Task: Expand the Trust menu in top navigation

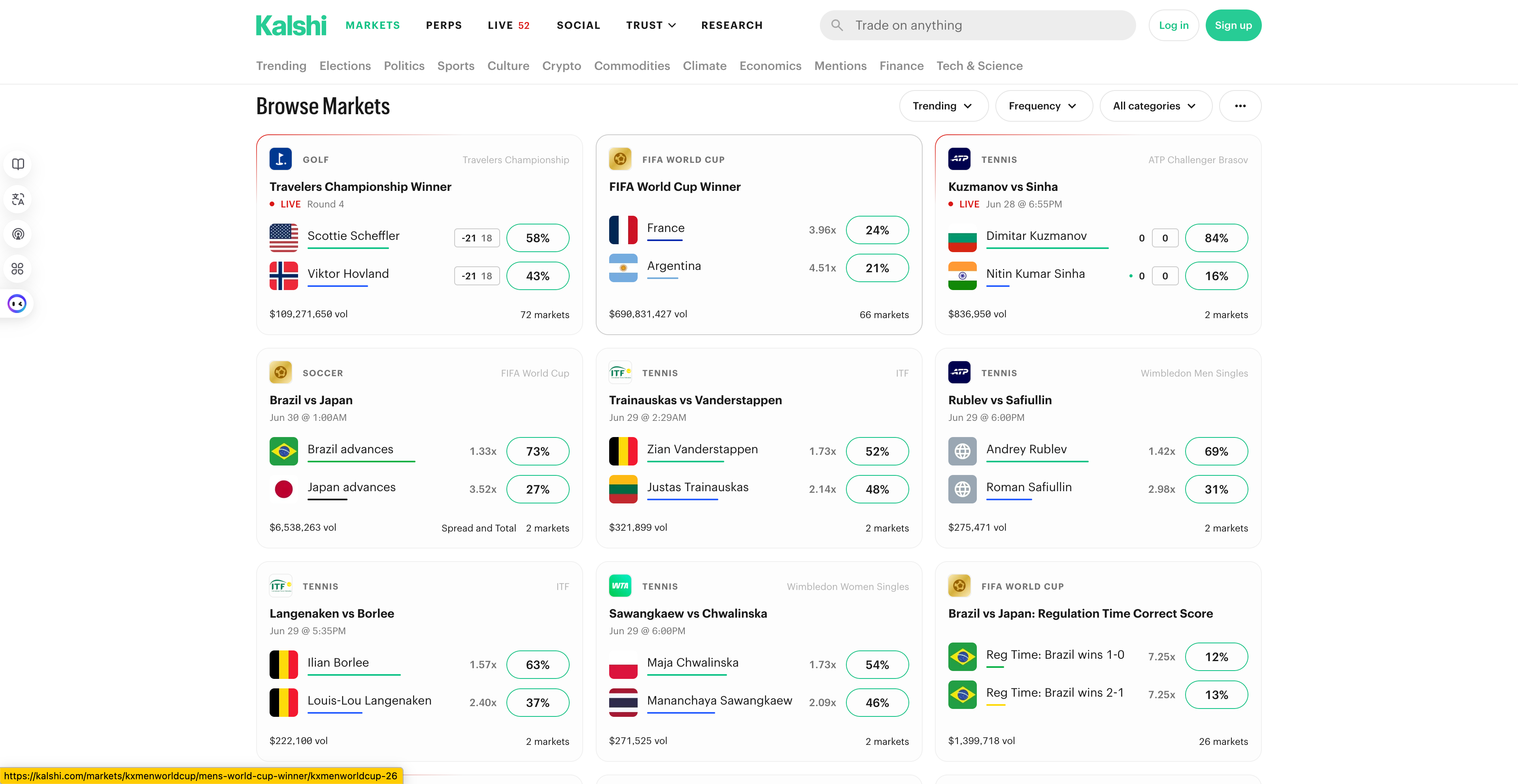Action: (651, 25)
